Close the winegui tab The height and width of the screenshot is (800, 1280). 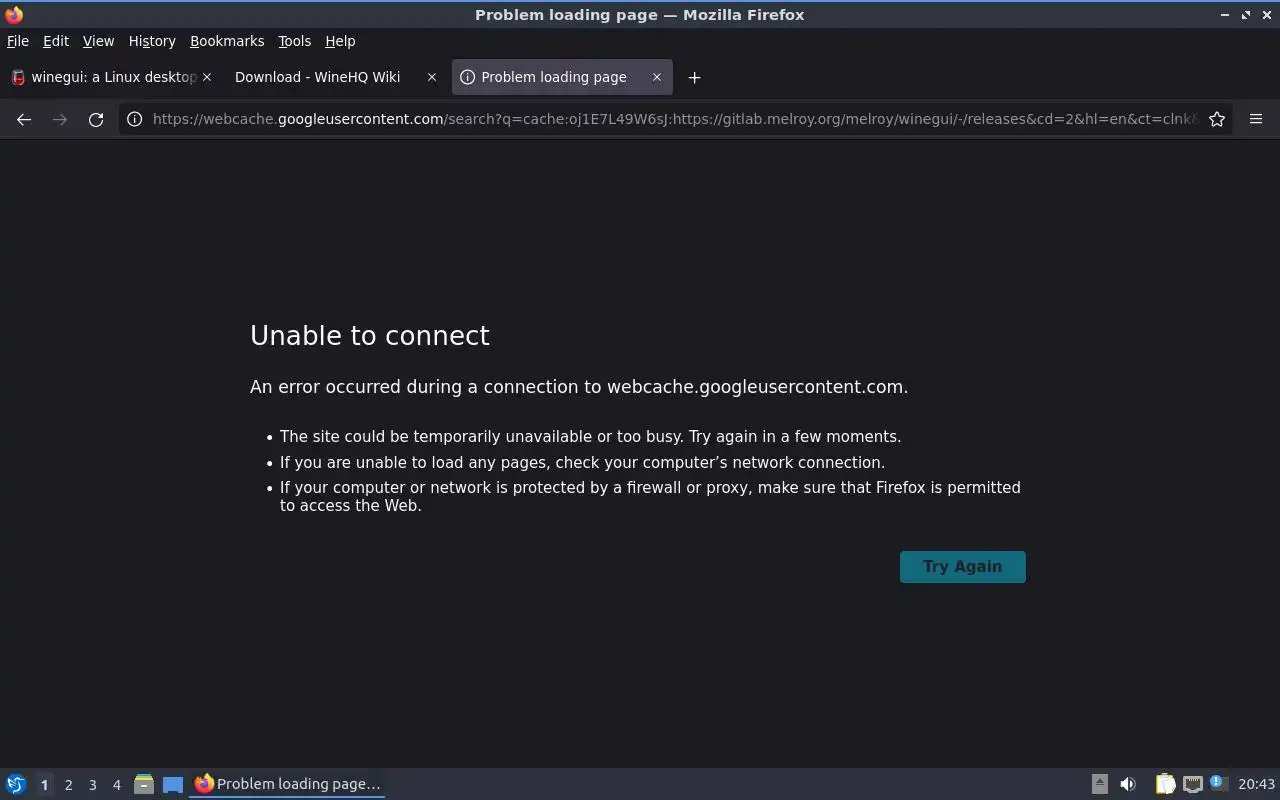click(x=207, y=77)
